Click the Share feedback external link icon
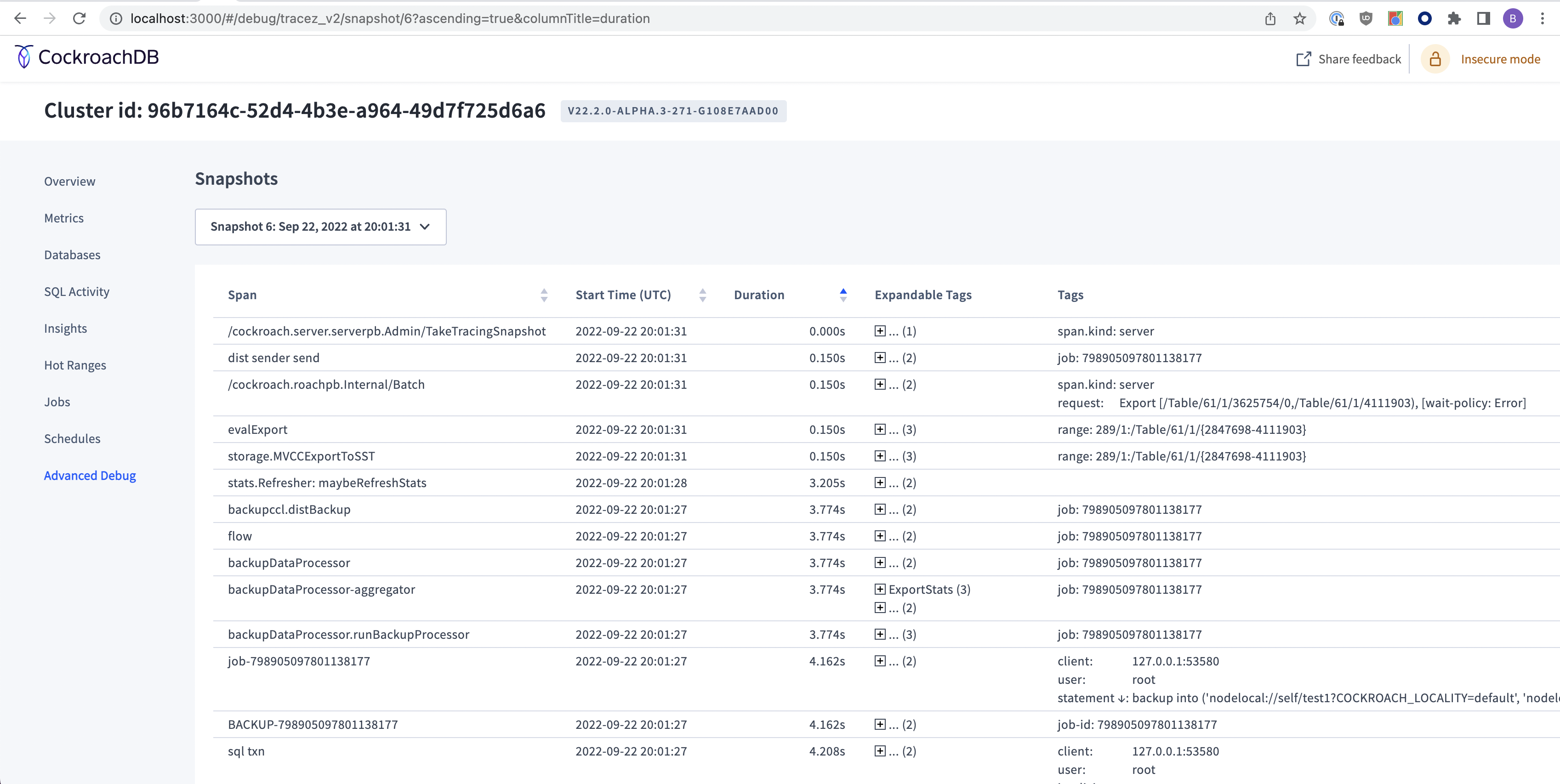 [1303, 59]
